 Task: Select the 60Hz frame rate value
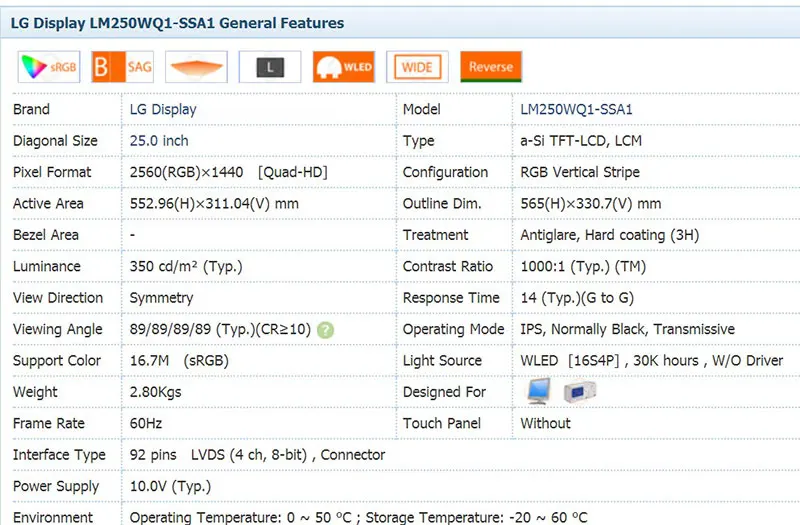pyautogui.click(x=146, y=423)
